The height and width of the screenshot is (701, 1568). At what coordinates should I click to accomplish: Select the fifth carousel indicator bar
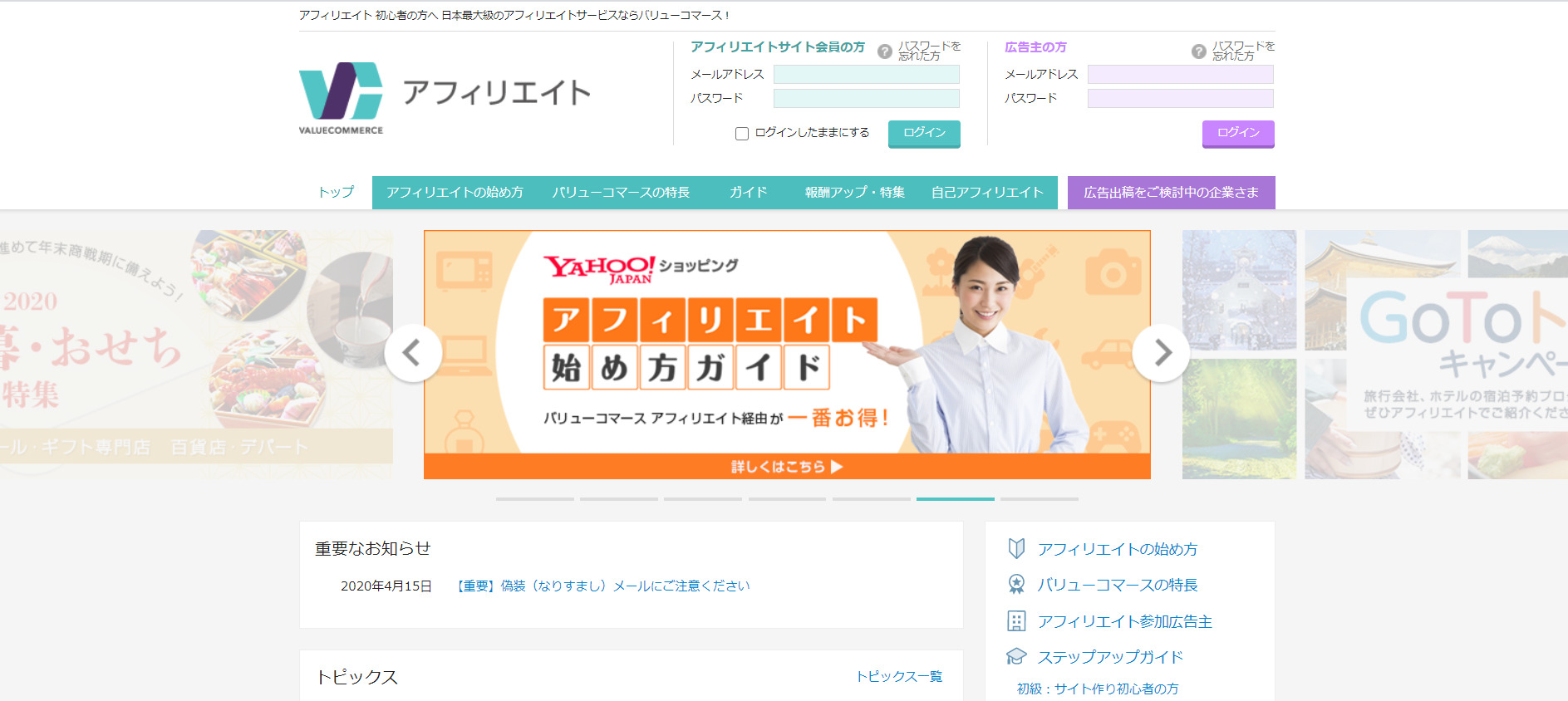click(x=872, y=499)
